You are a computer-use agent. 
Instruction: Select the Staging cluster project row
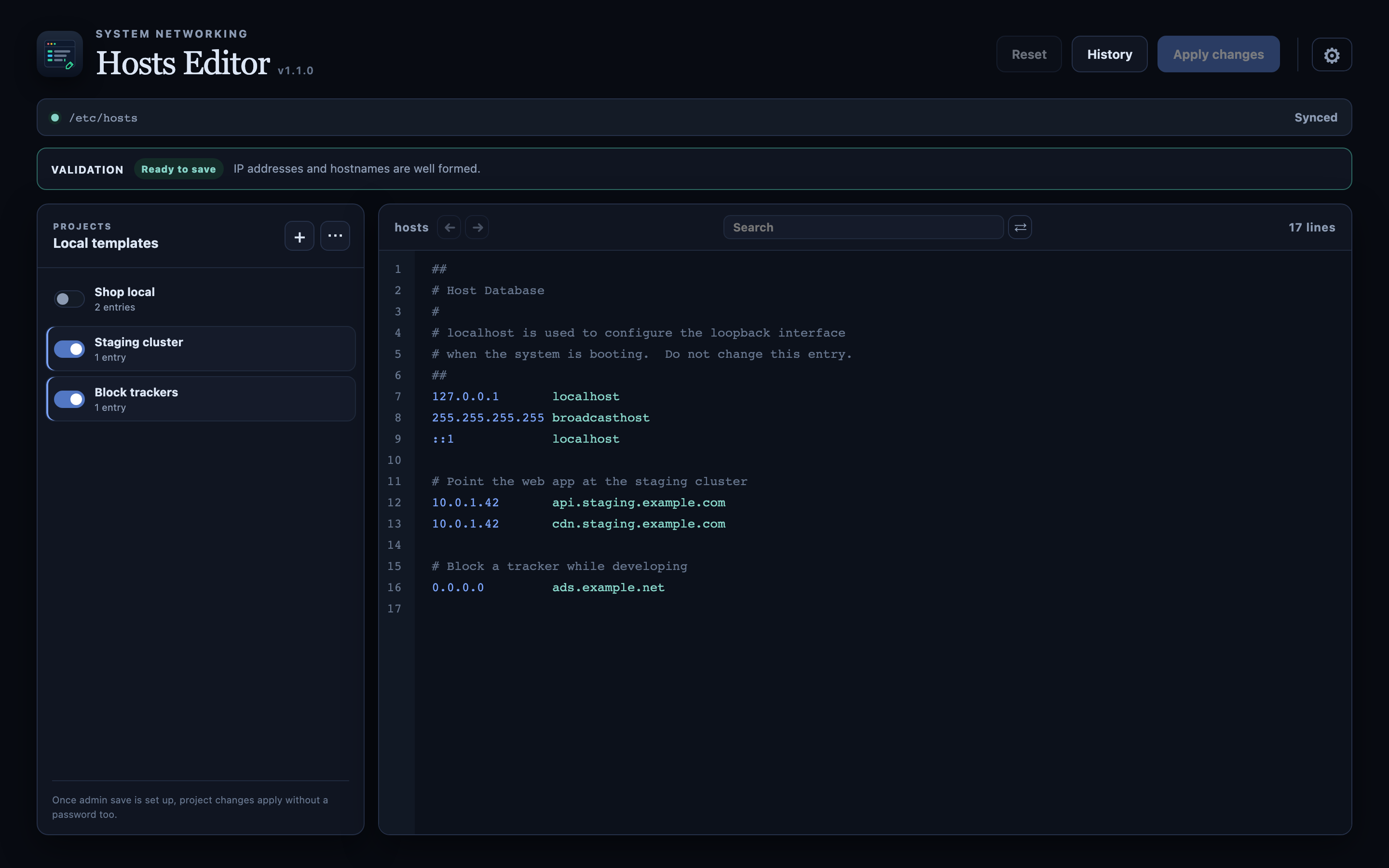tap(201, 349)
